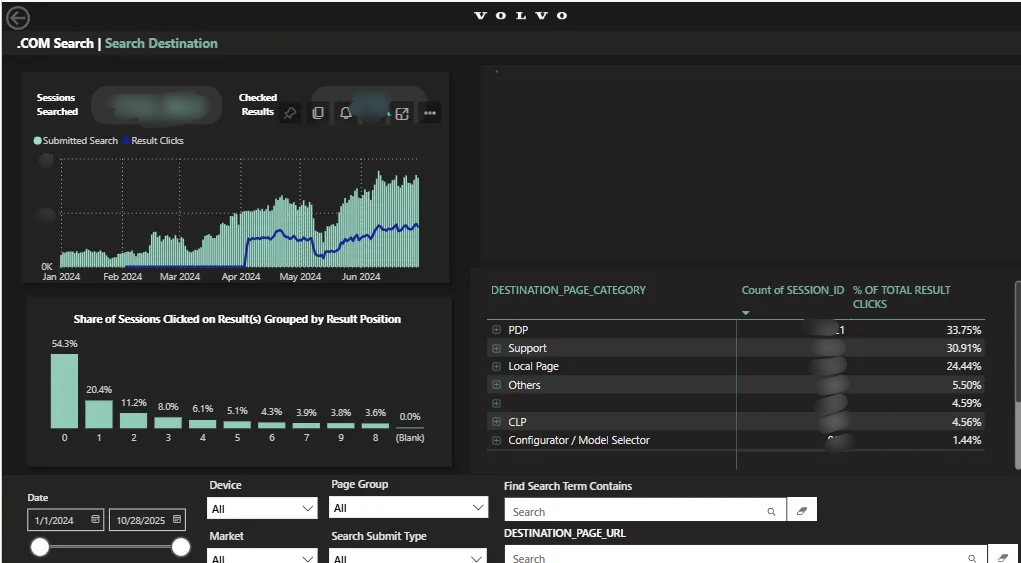
Task: Open the Page Group dropdown
Action: (408, 508)
